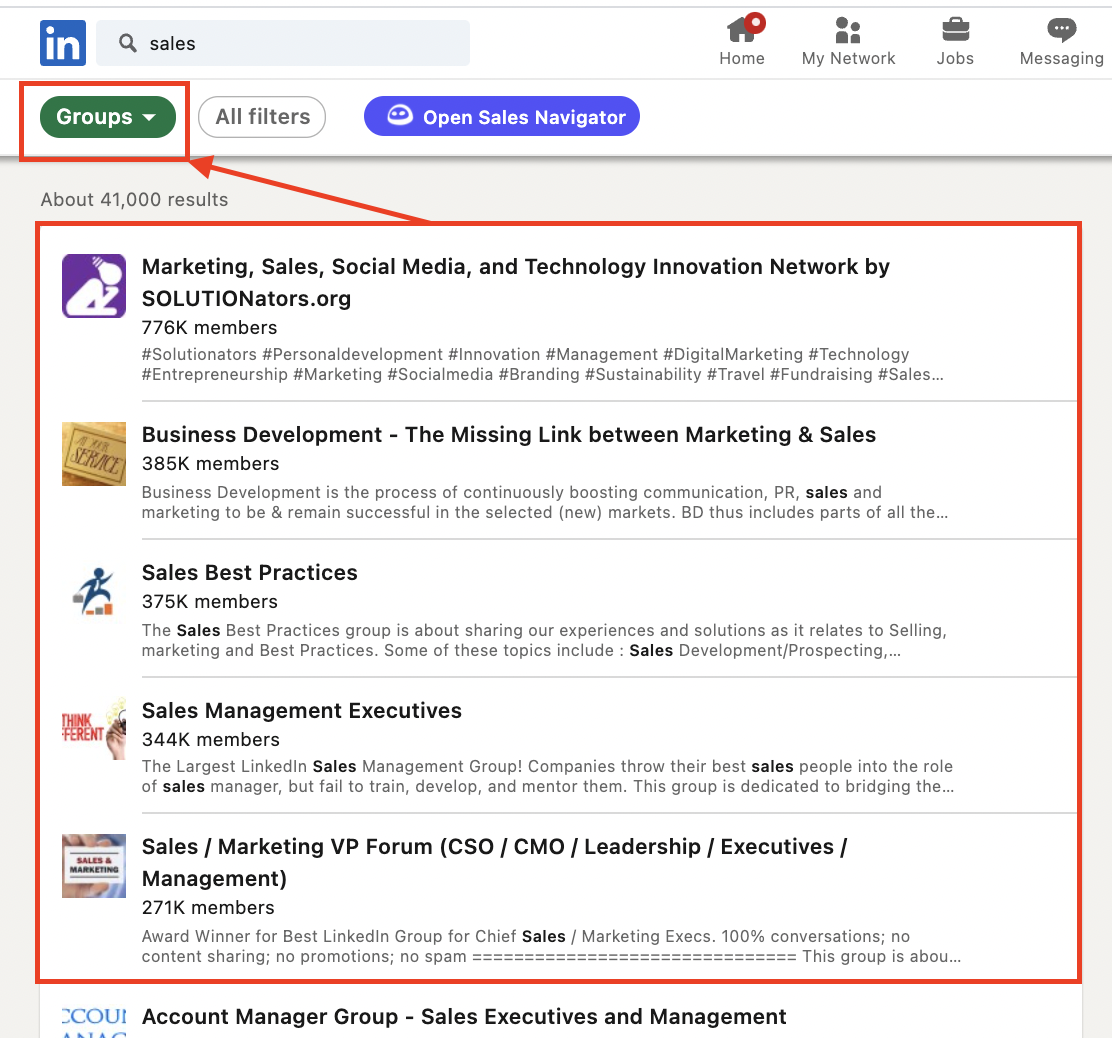Open the Messaging speech bubble icon
Screen dimensions: 1112x1038
(x=1061, y=30)
